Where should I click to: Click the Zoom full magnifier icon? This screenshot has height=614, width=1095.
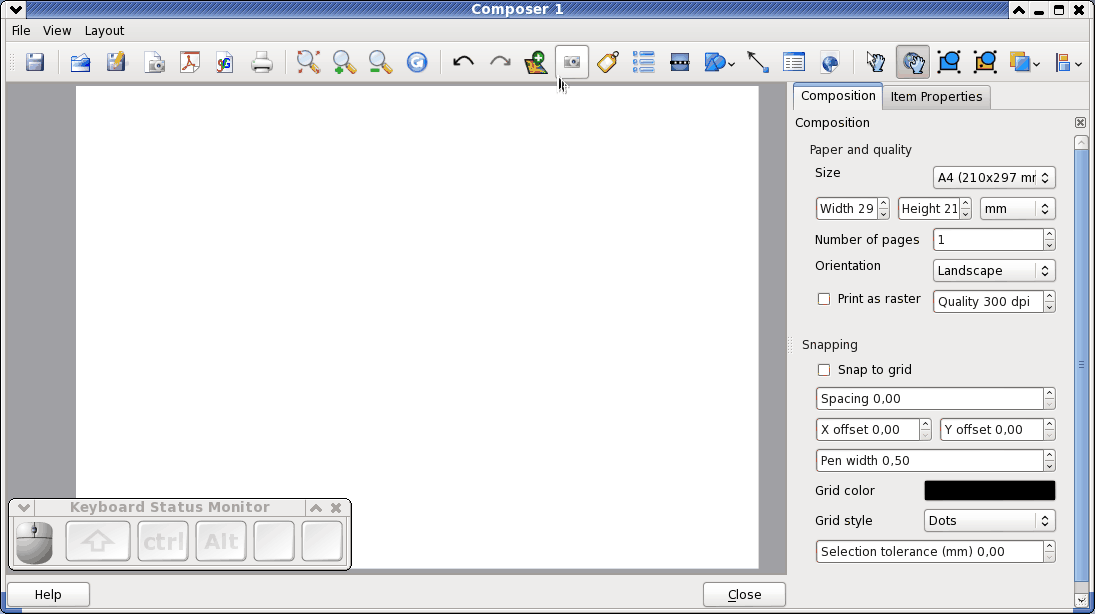click(308, 62)
